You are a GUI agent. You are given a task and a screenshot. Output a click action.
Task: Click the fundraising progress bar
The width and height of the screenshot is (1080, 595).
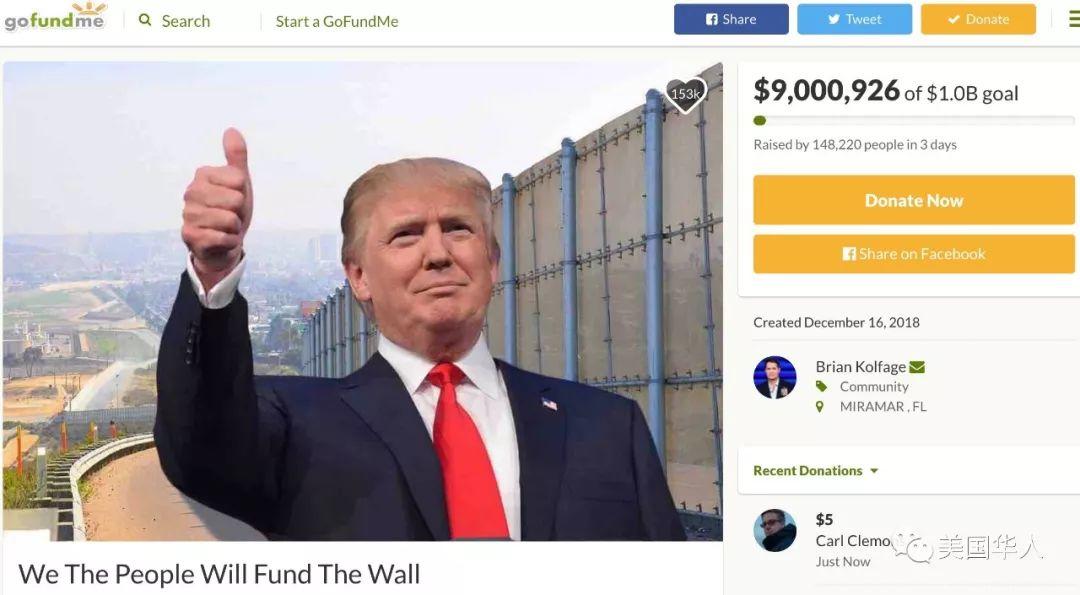click(914, 121)
